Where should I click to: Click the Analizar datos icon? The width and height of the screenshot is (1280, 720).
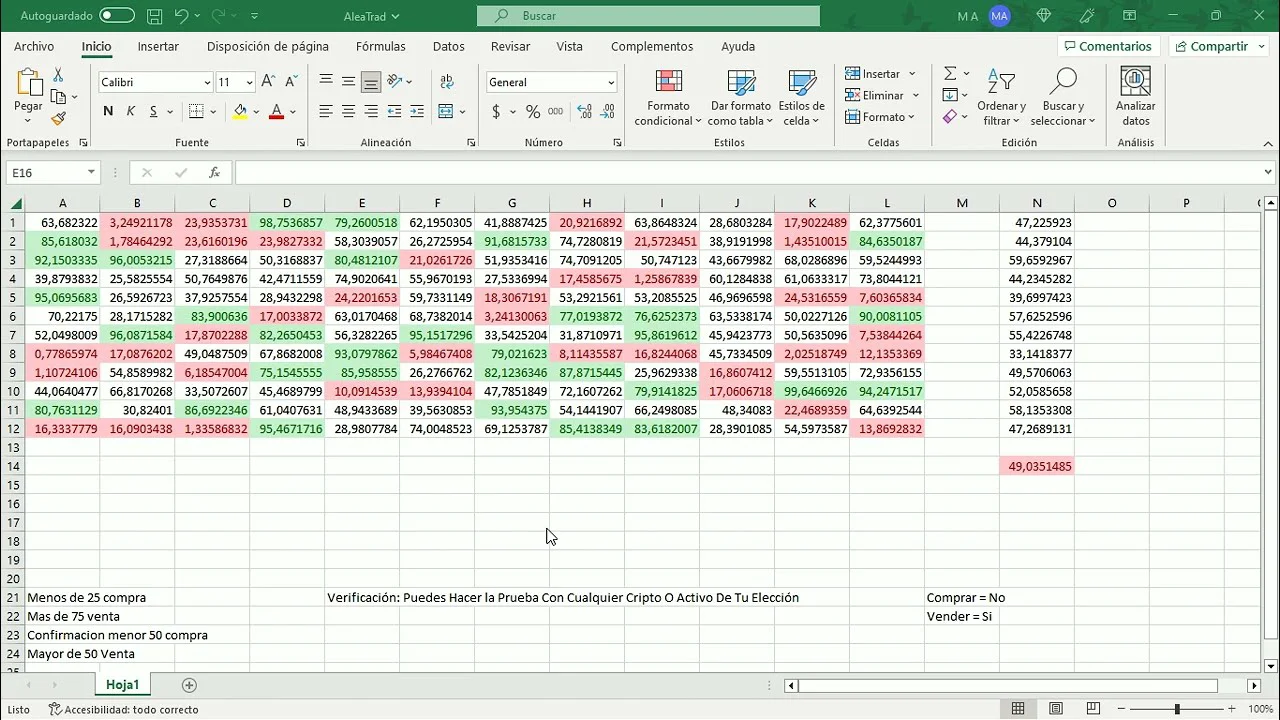pyautogui.click(x=1135, y=99)
